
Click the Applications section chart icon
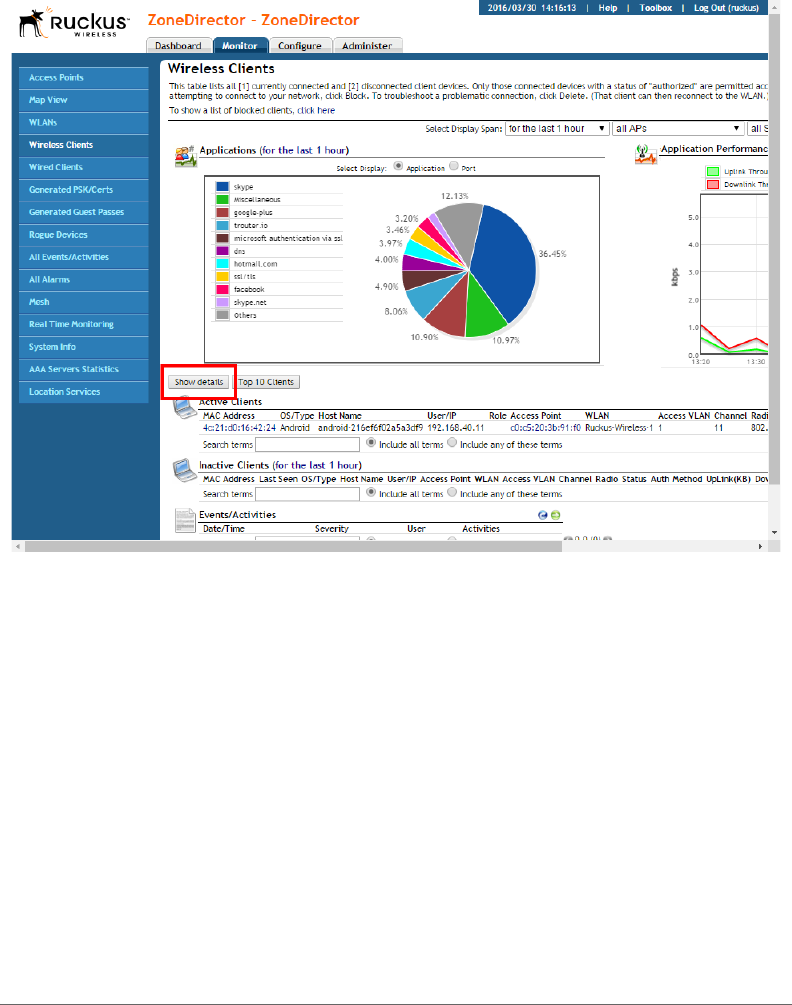[185, 156]
